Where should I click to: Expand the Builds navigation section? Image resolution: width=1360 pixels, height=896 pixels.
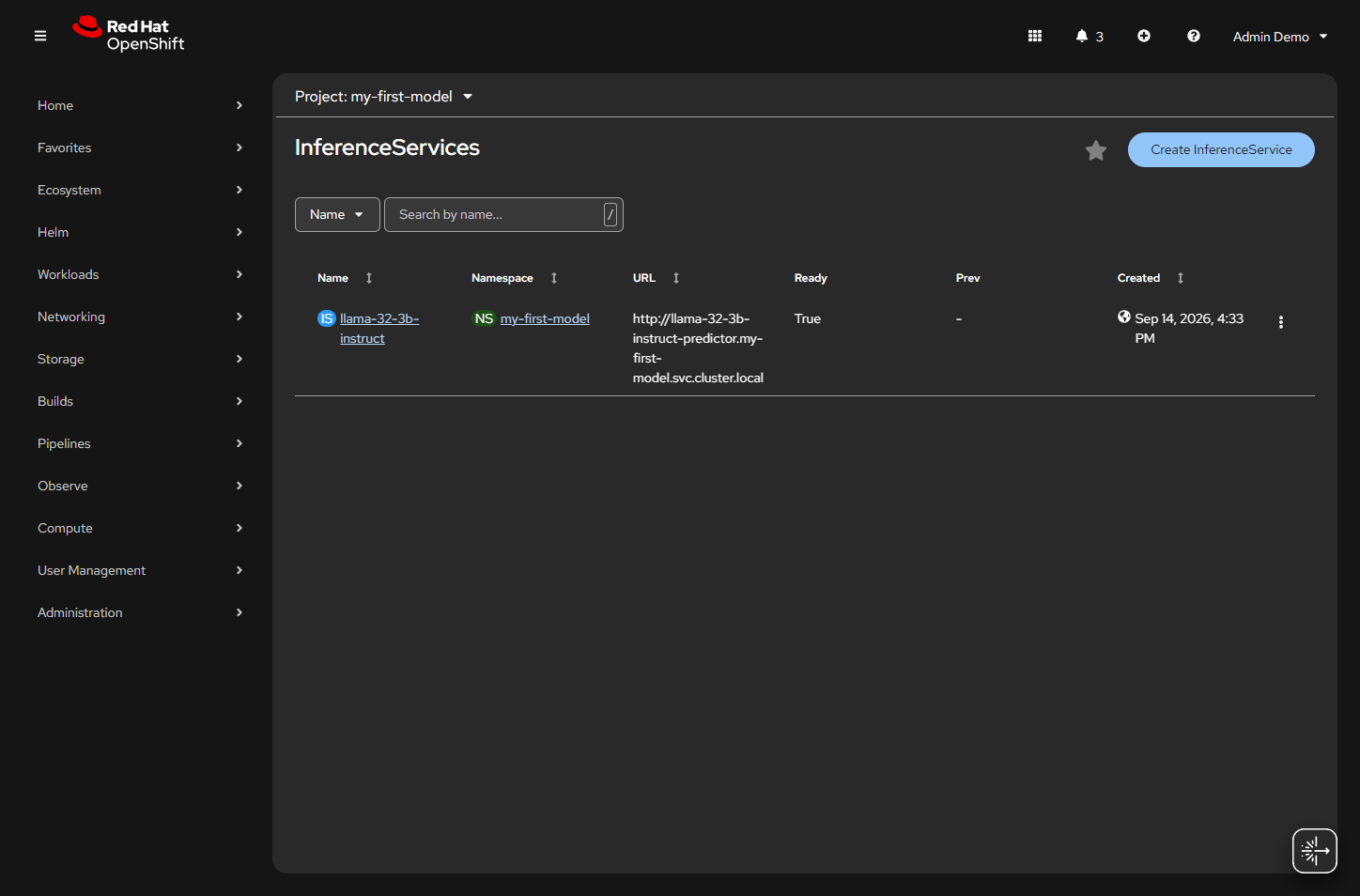pos(140,401)
